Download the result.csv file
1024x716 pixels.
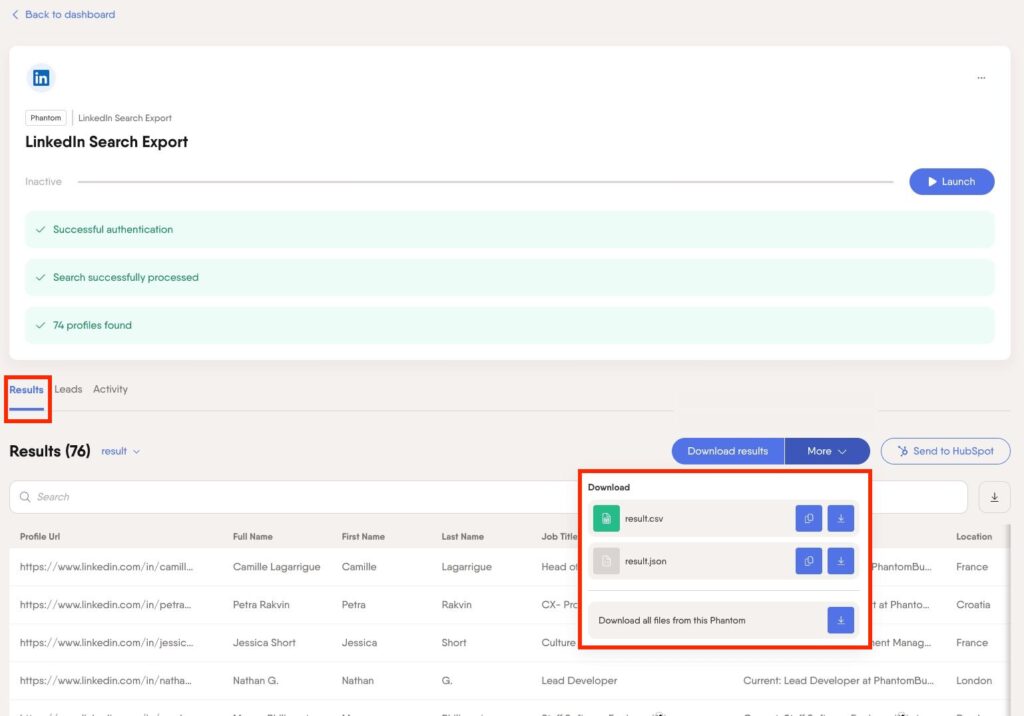(x=841, y=518)
